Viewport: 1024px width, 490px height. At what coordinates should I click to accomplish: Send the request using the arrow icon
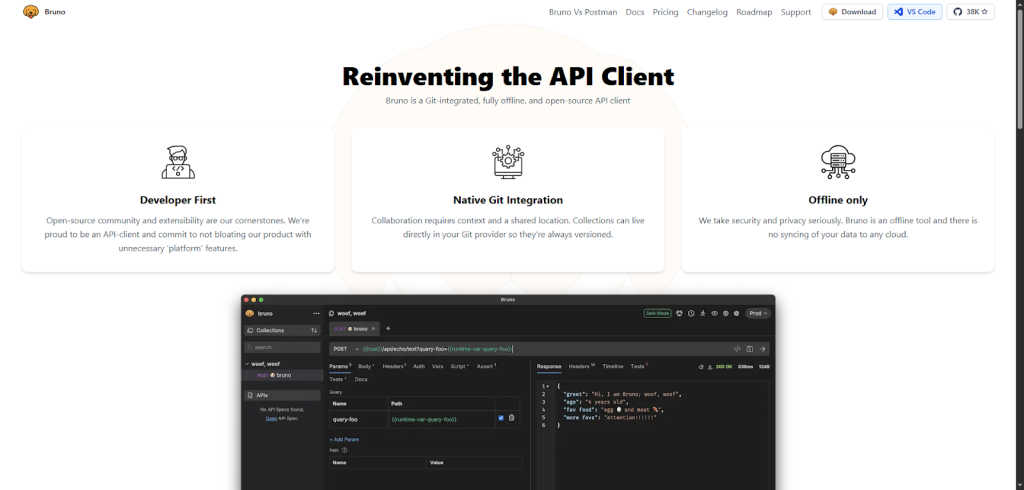[763, 349]
